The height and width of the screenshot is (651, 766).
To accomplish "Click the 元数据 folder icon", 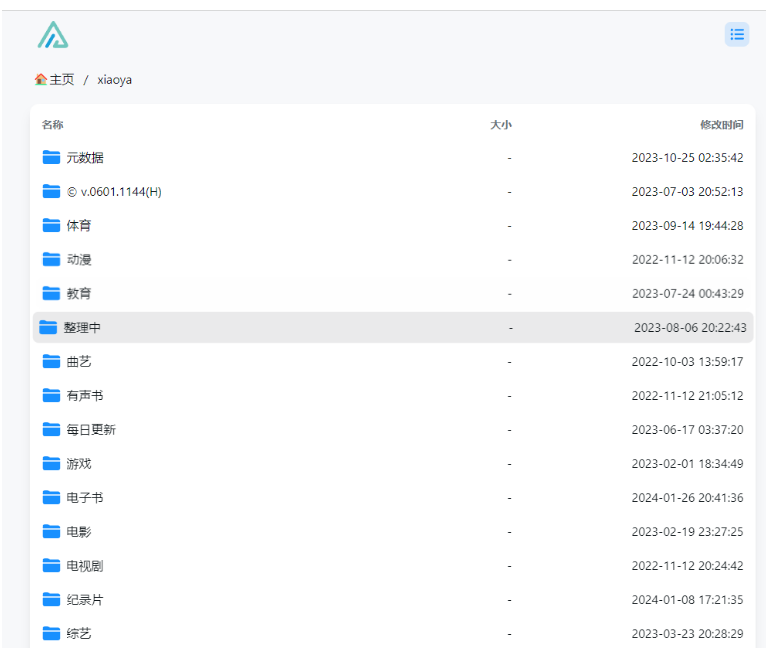I will (x=52, y=157).
